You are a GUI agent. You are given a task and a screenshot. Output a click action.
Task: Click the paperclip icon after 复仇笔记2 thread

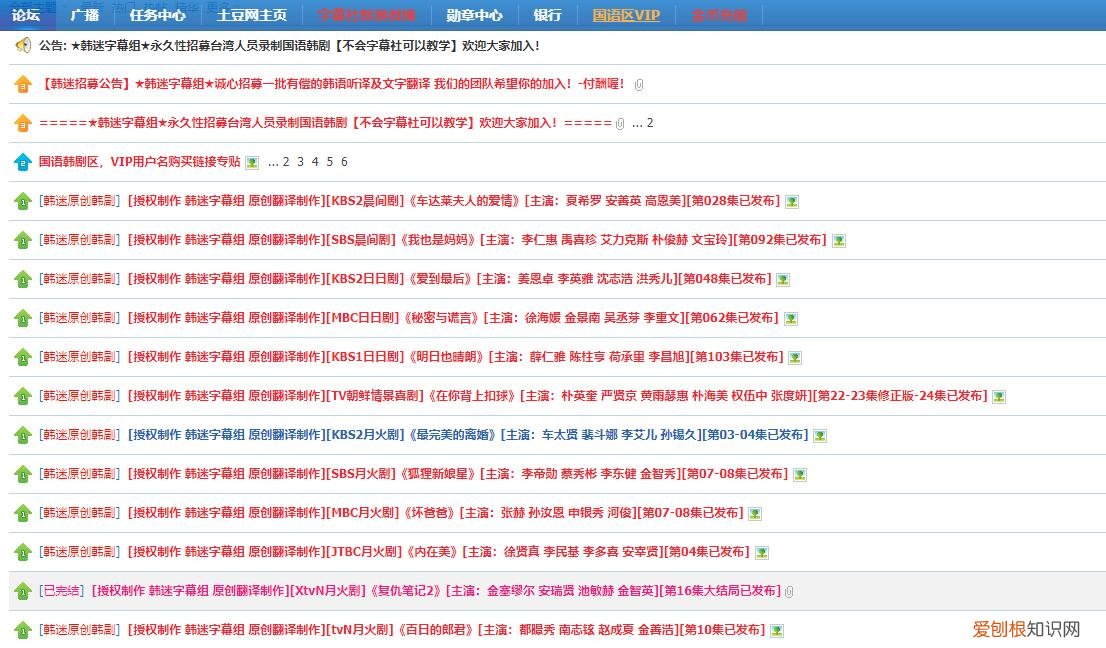click(x=789, y=592)
